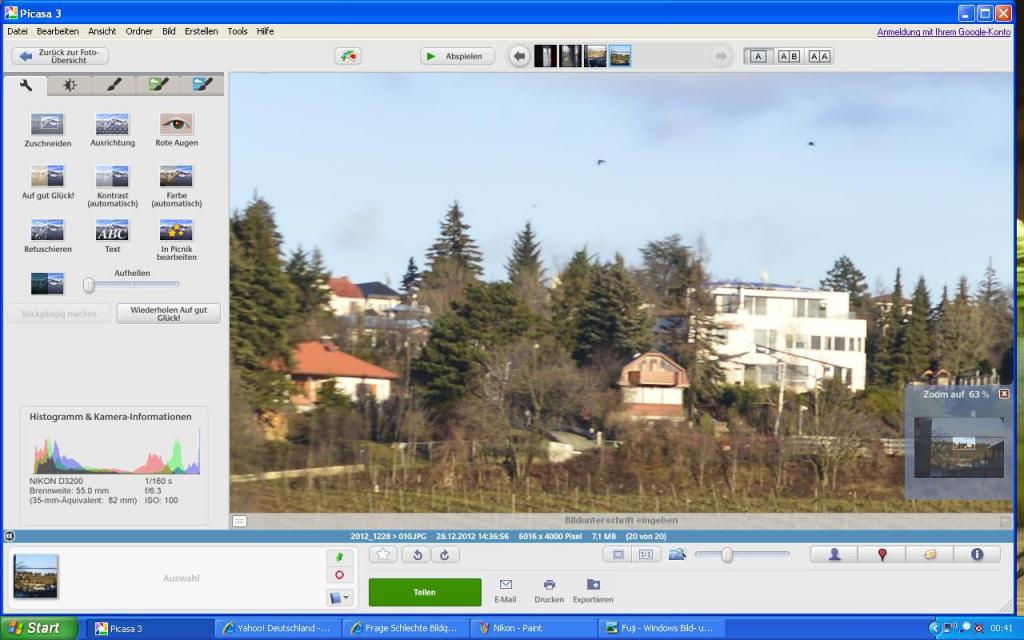Open the Ausrichtung straighten tool
This screenshot has width=1024, height=640.
point(112,129)
